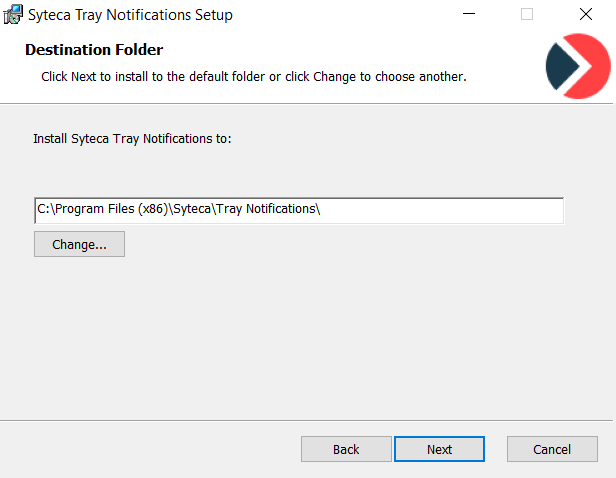This screenshot has height=478, width=616.
Task: Click the installer icon in title bar
Action: click(14, 15)
